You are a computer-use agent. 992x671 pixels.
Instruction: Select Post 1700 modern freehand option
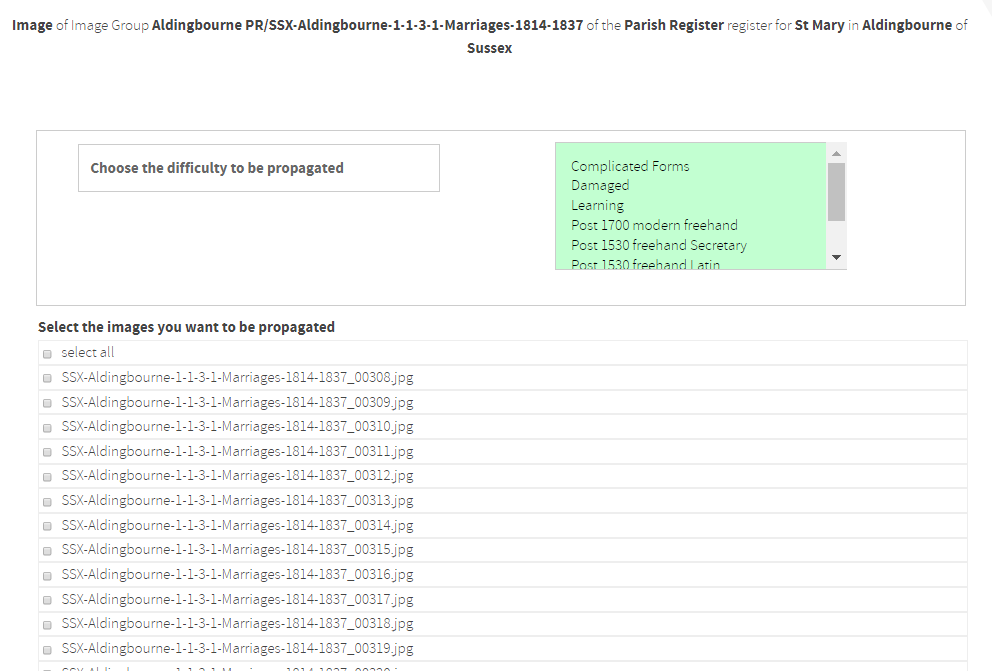(654, 225)
